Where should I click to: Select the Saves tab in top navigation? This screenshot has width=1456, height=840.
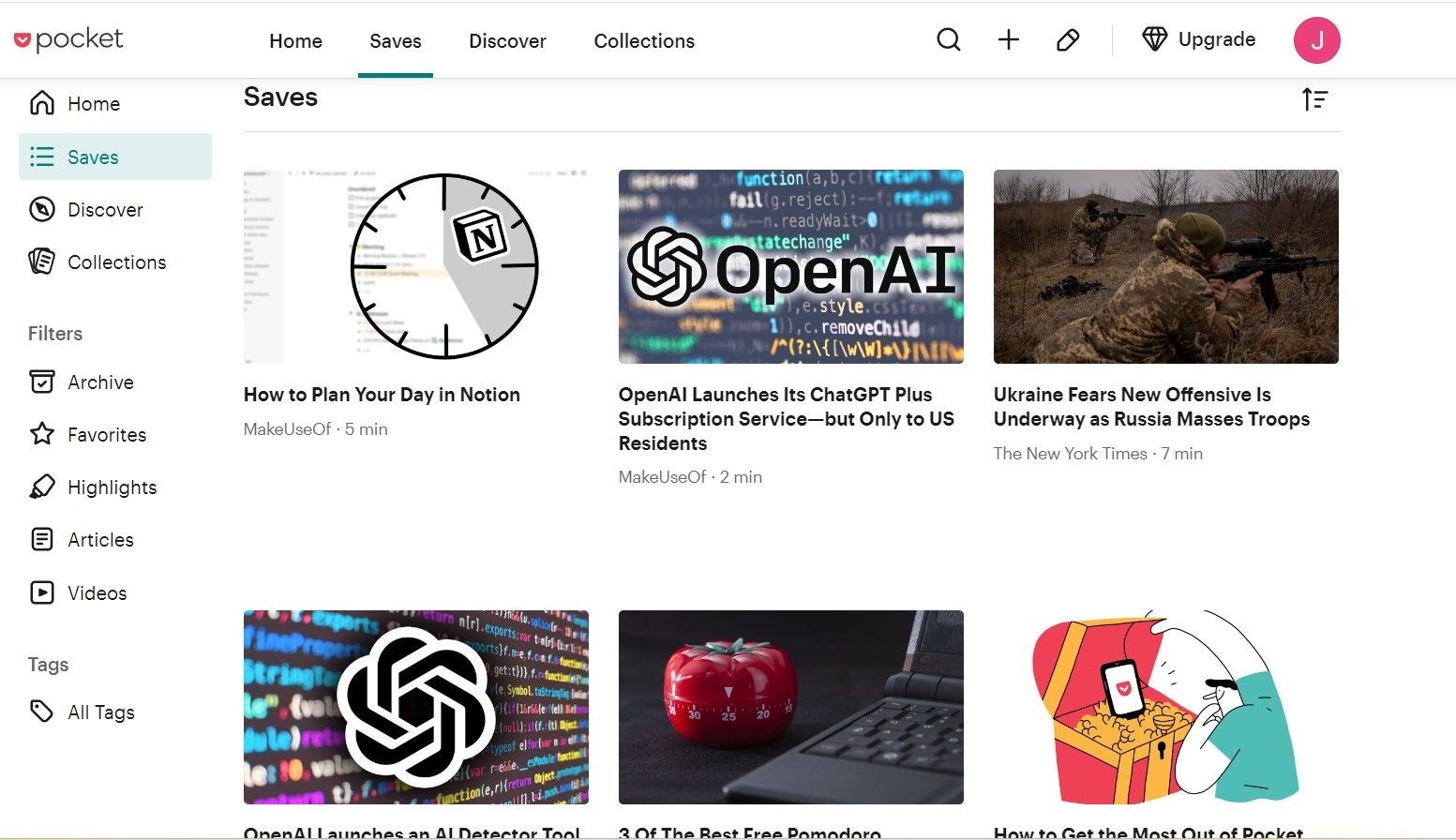(396, 40)
